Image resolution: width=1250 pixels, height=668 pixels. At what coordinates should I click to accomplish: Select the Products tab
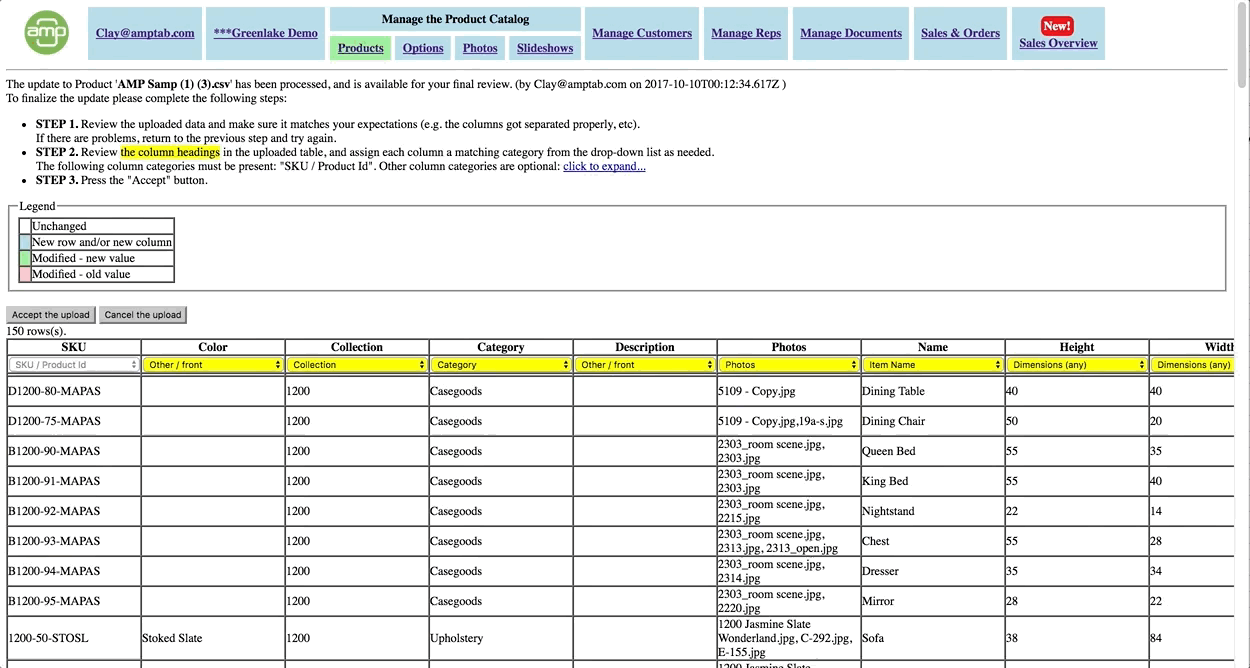point(360,48)
